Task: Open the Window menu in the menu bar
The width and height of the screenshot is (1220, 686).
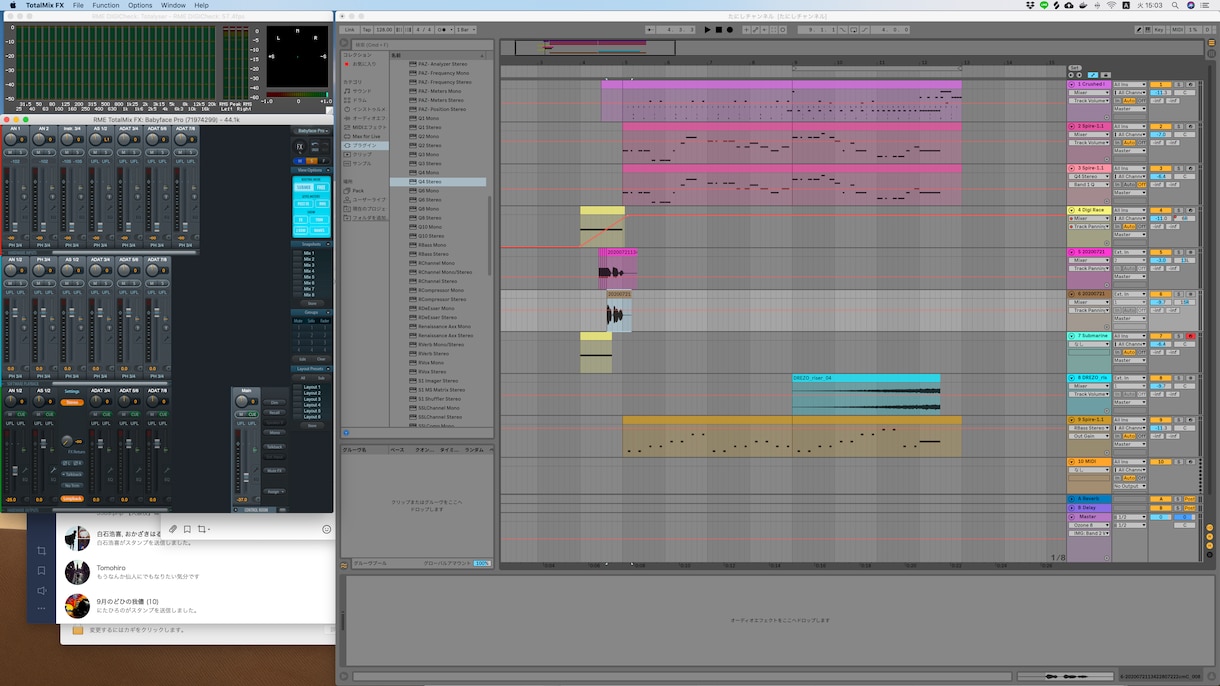Action: coord(173,5)
